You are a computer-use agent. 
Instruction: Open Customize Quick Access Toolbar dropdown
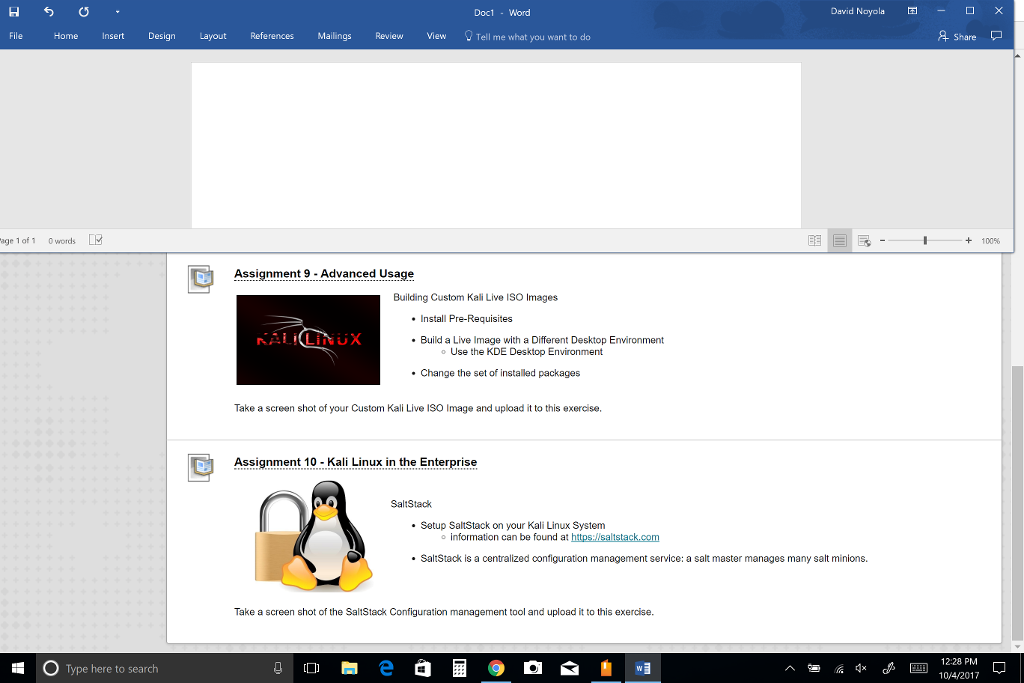pos(117,11)
